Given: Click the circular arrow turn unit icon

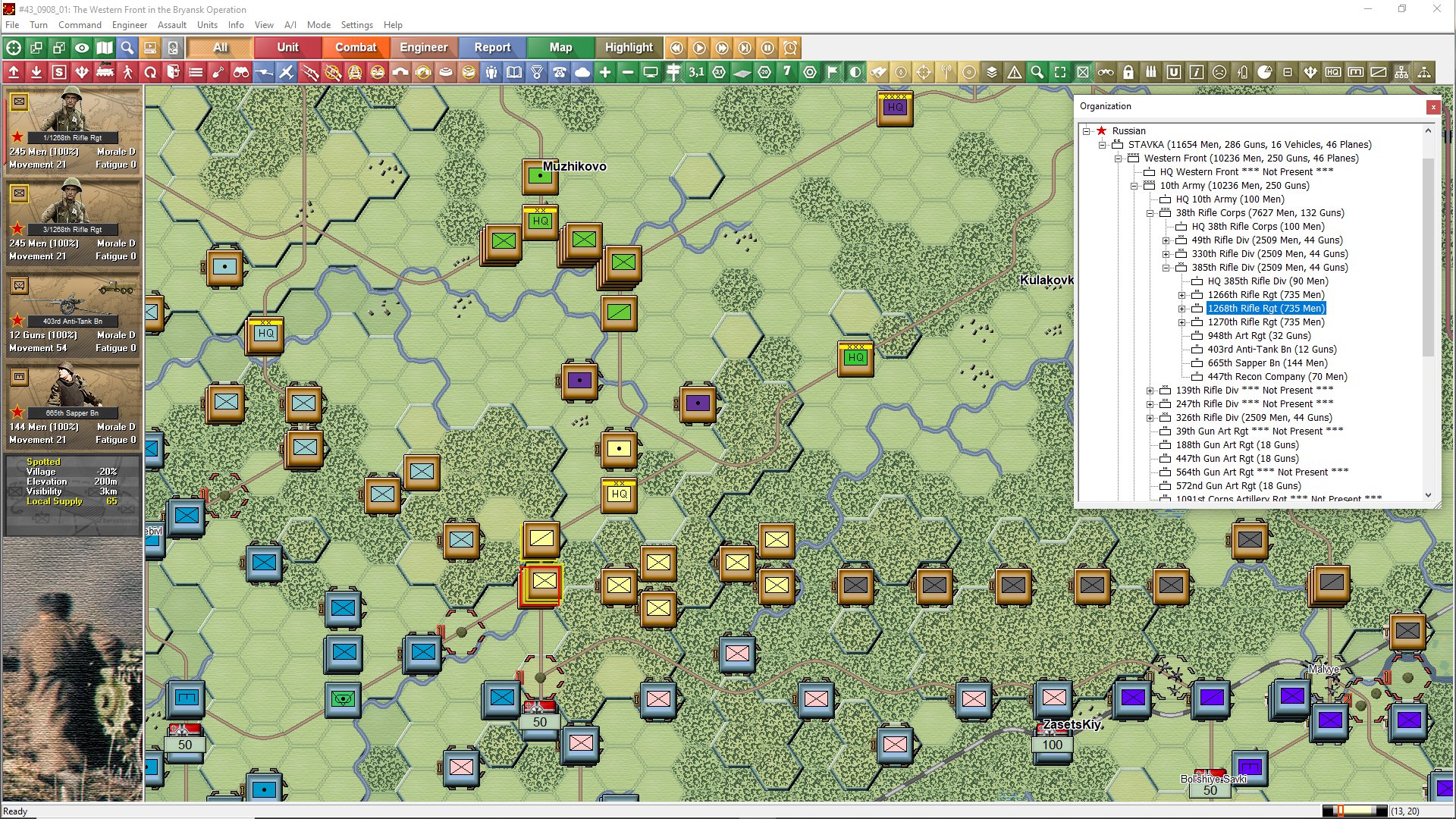Looking at the screenshot, I should 150,72.
